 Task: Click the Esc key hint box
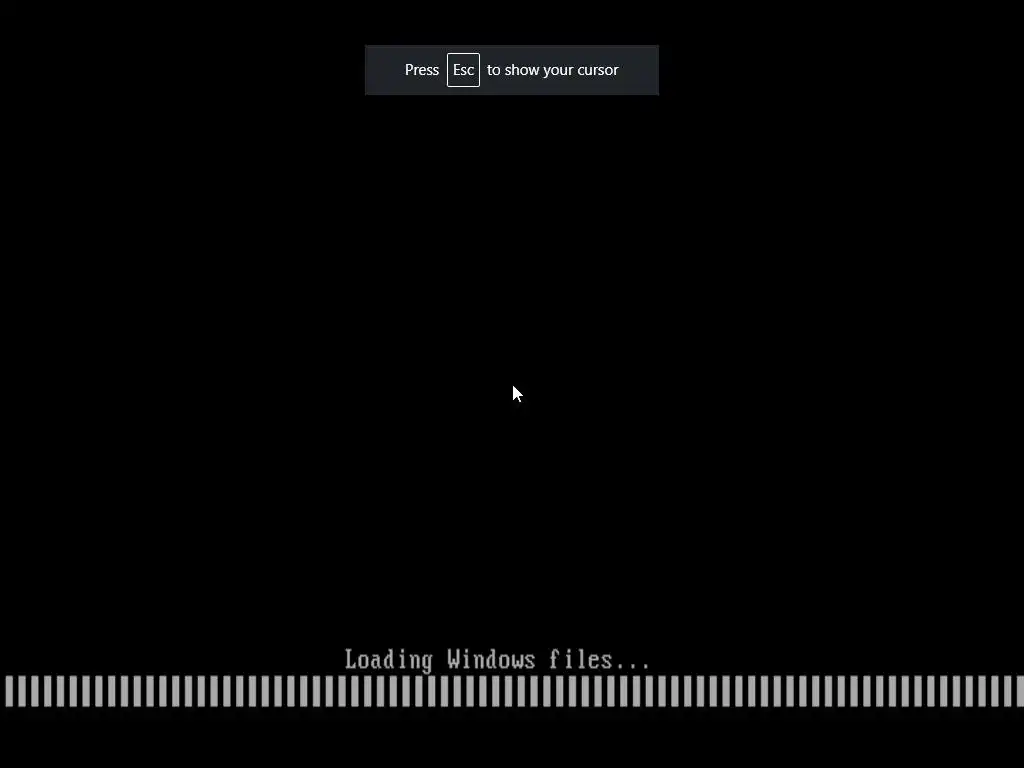pyautogui.click(x=463, y=70)
